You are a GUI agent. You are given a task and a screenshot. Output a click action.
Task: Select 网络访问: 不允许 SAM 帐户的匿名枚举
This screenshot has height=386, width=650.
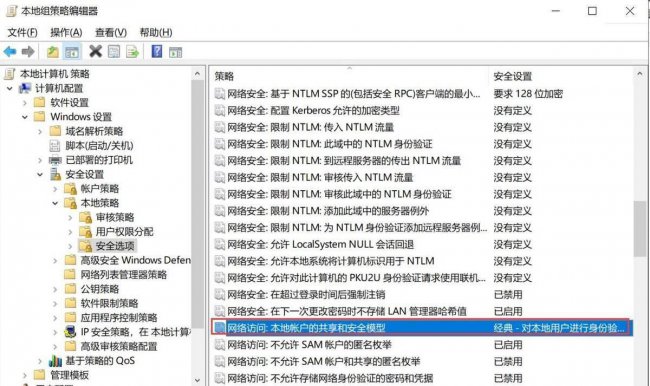click(309, 345)
